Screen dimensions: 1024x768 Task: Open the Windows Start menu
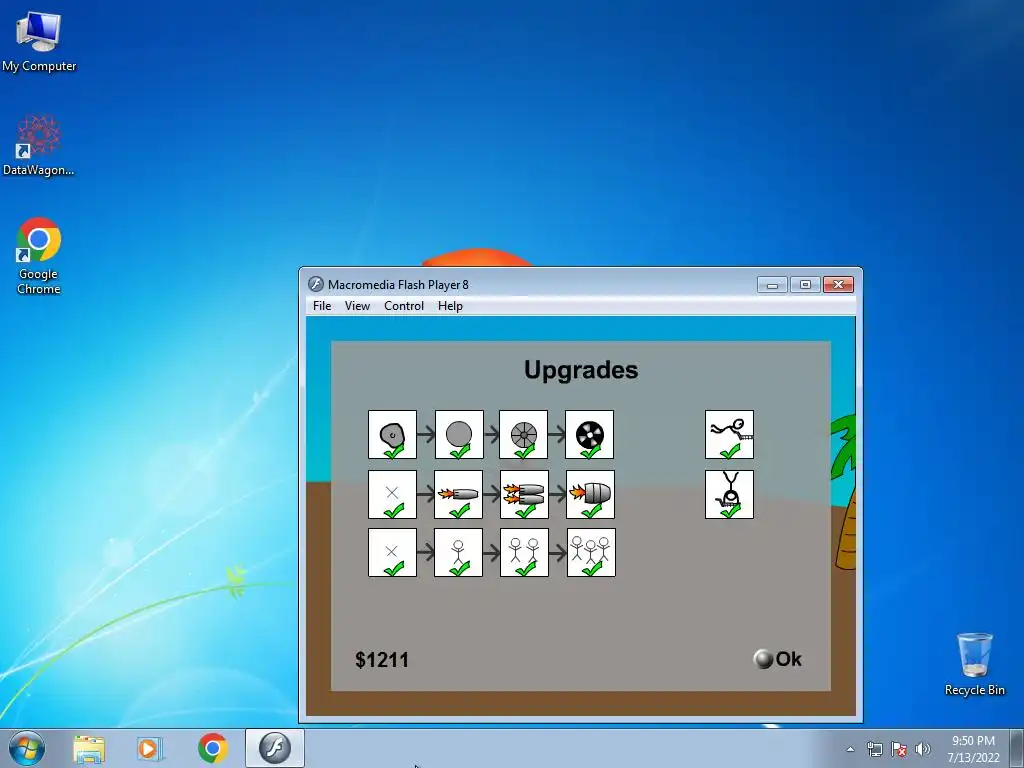27,748
